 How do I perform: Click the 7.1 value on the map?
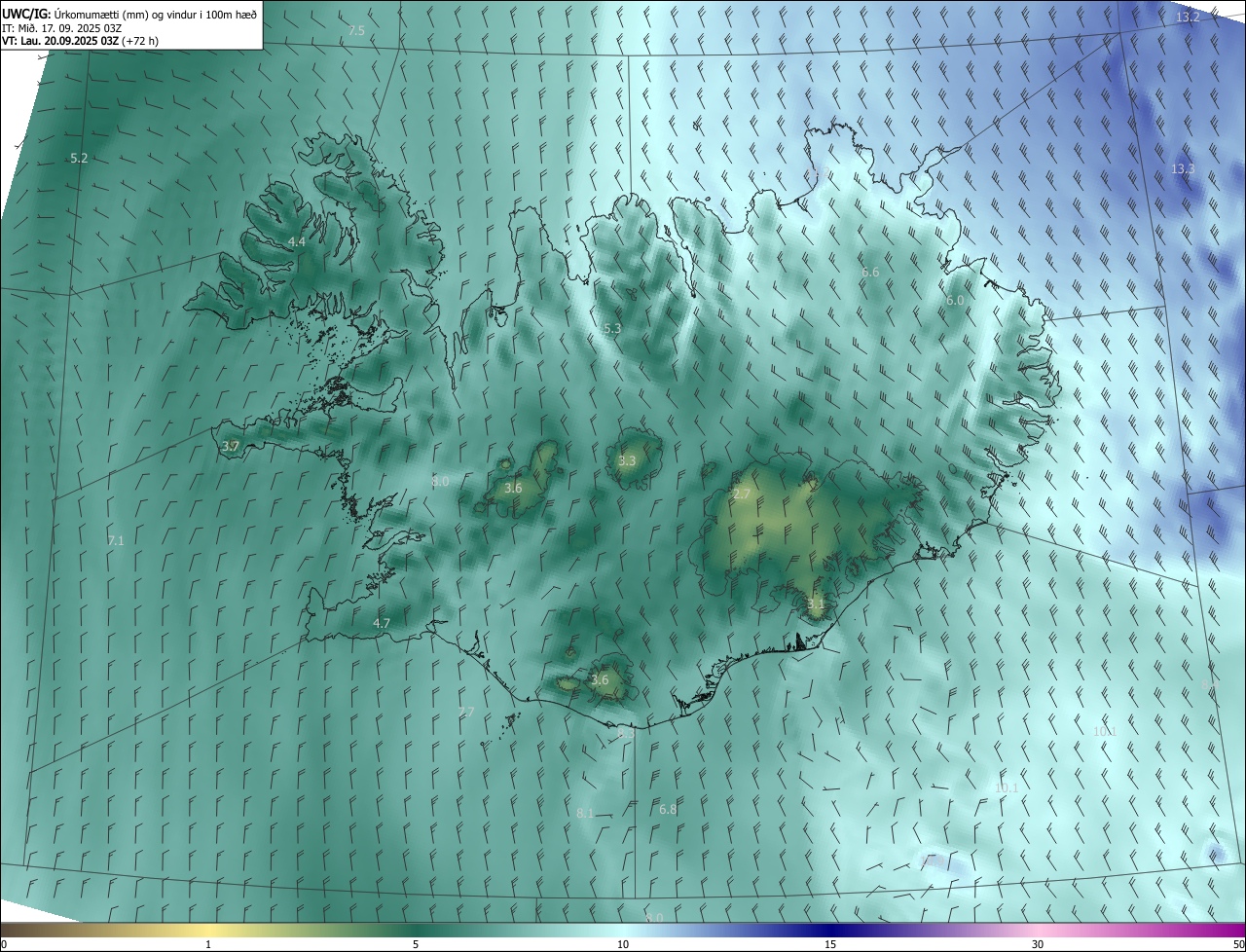click(x=116, y=540)
